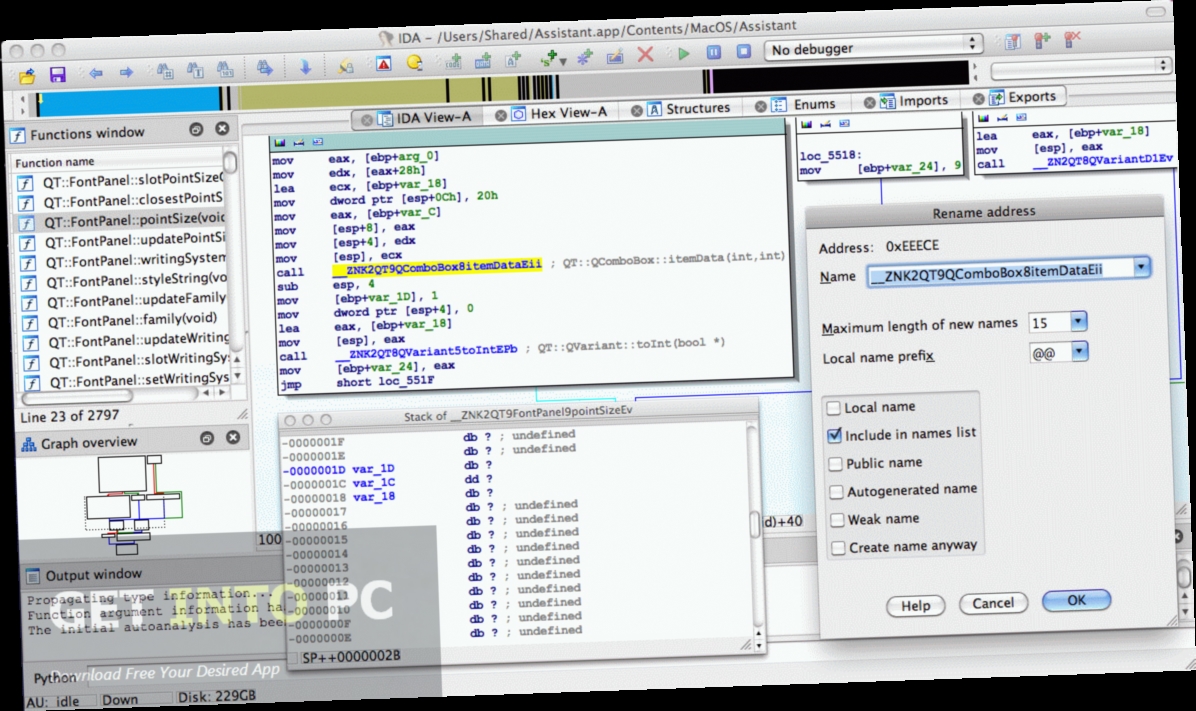The width and height of the screenshot is (1196, 711).
Task: Start the process with the green play icon
Action: click(684, 53)
